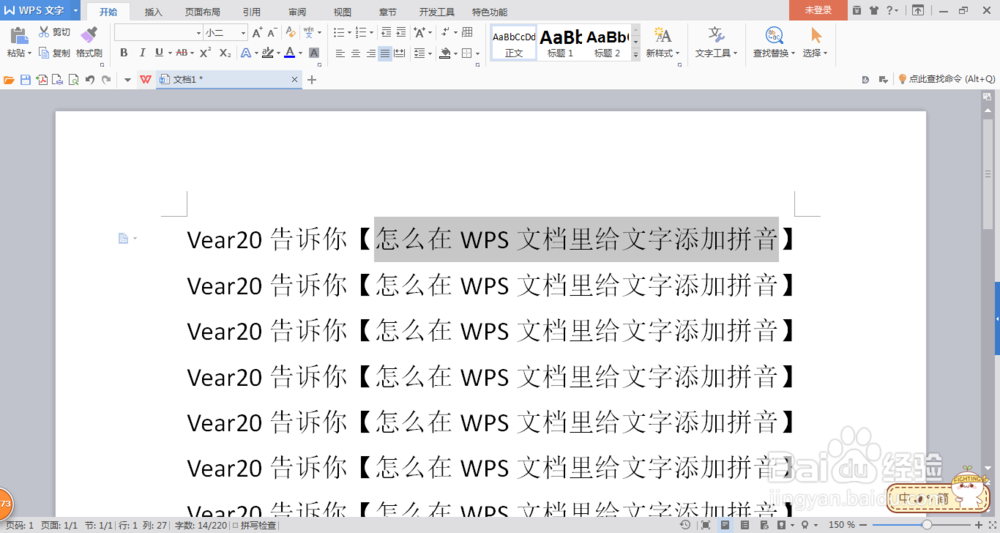Toggle strikethrough AB formatting
Image resolution: width=1000 pixels, height=533 pixels.
pos(182,53)
